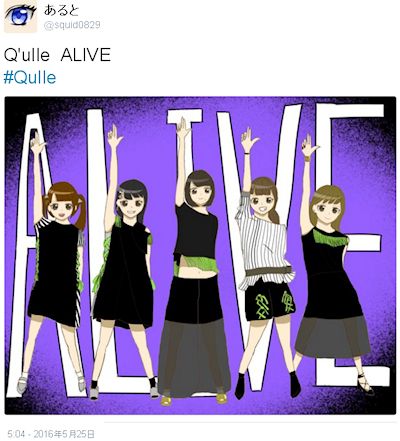Click the black shorts with green pattern
The width and height of the screenshot is (400, 441).
(269, 302)
